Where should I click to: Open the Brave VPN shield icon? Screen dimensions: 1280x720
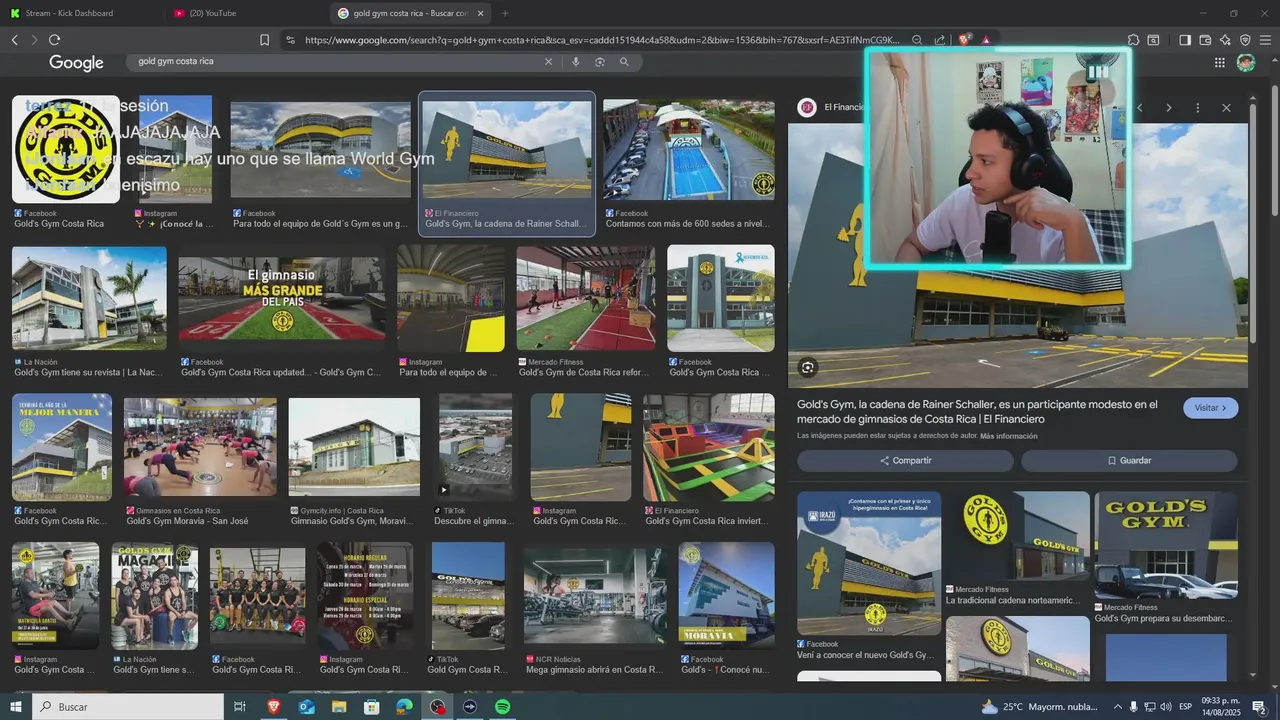click(1245, 40)
